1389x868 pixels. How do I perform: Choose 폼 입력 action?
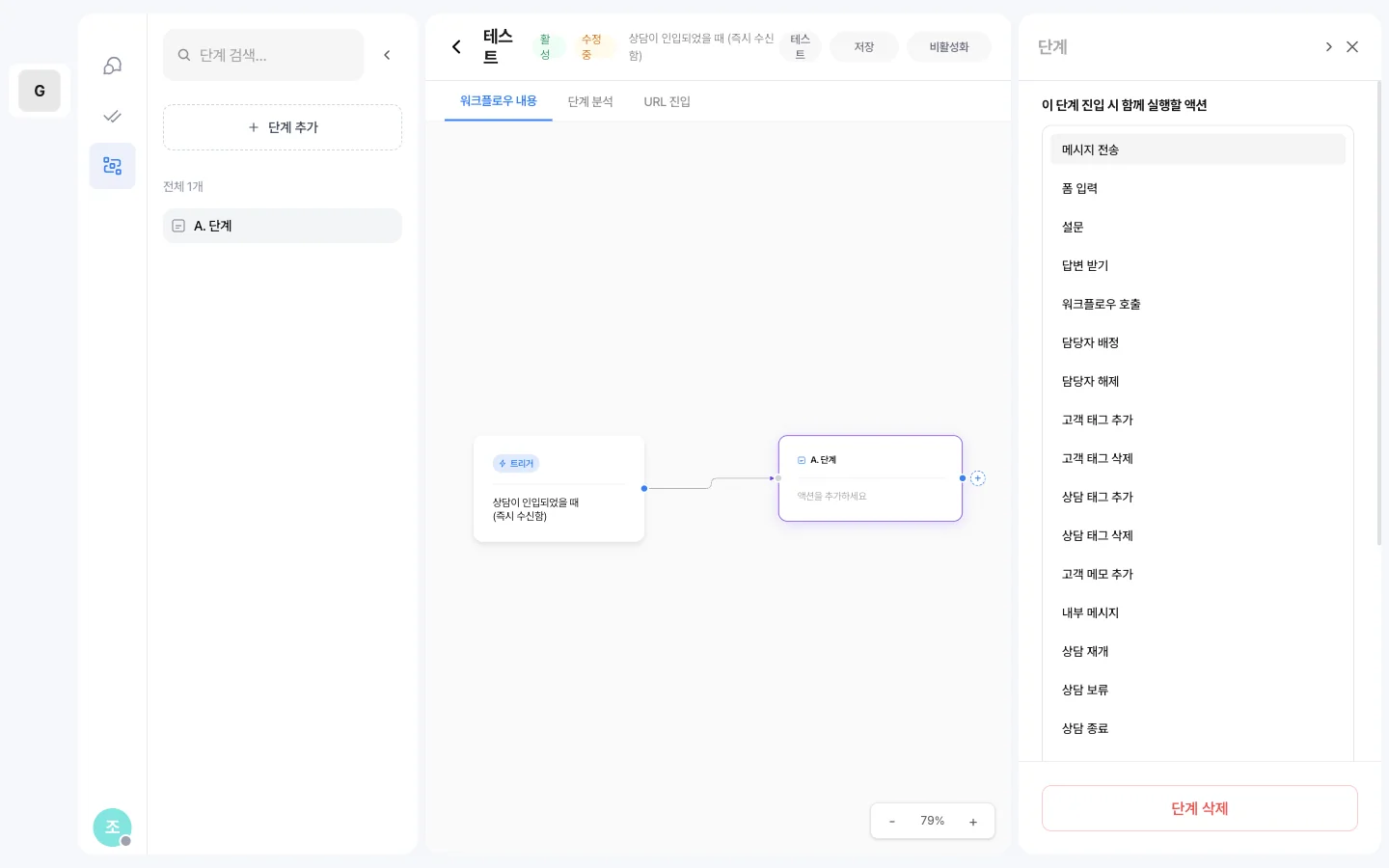click(x=1198, y=188)
